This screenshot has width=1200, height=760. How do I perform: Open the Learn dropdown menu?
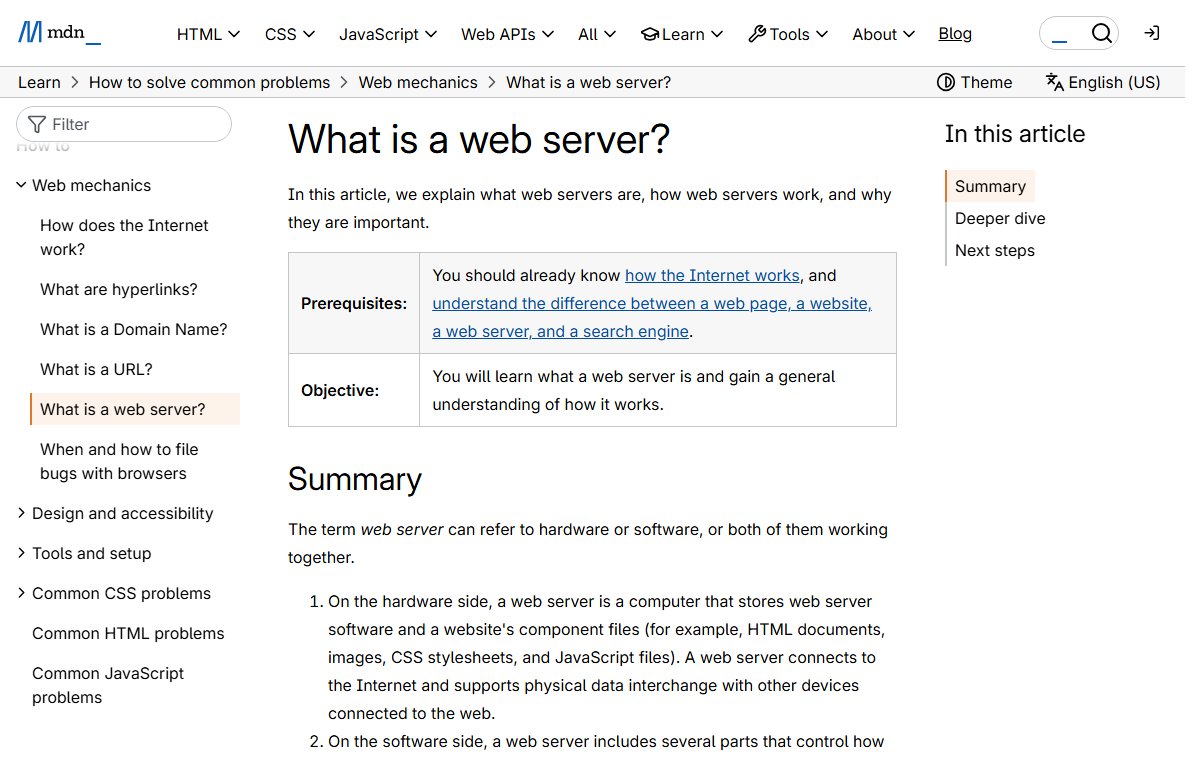pyautogui.click(x=681, y=34)
